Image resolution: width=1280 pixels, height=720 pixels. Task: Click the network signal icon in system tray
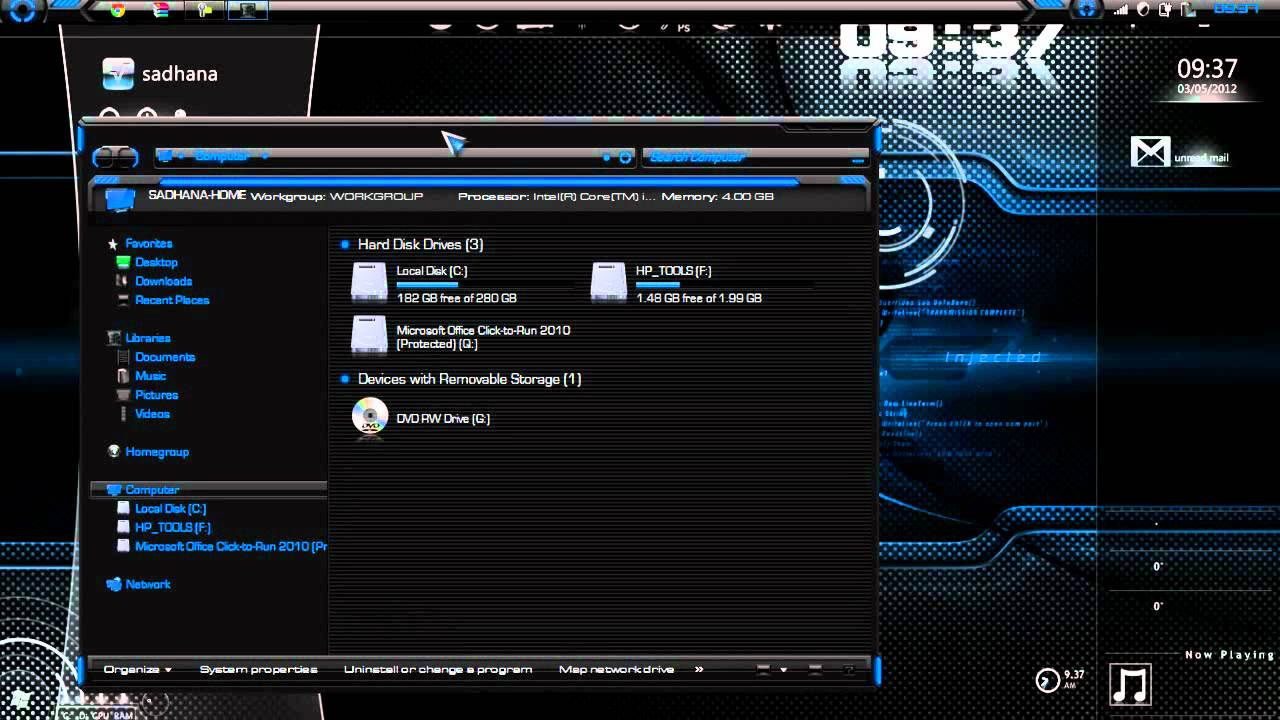point(1120,10)
